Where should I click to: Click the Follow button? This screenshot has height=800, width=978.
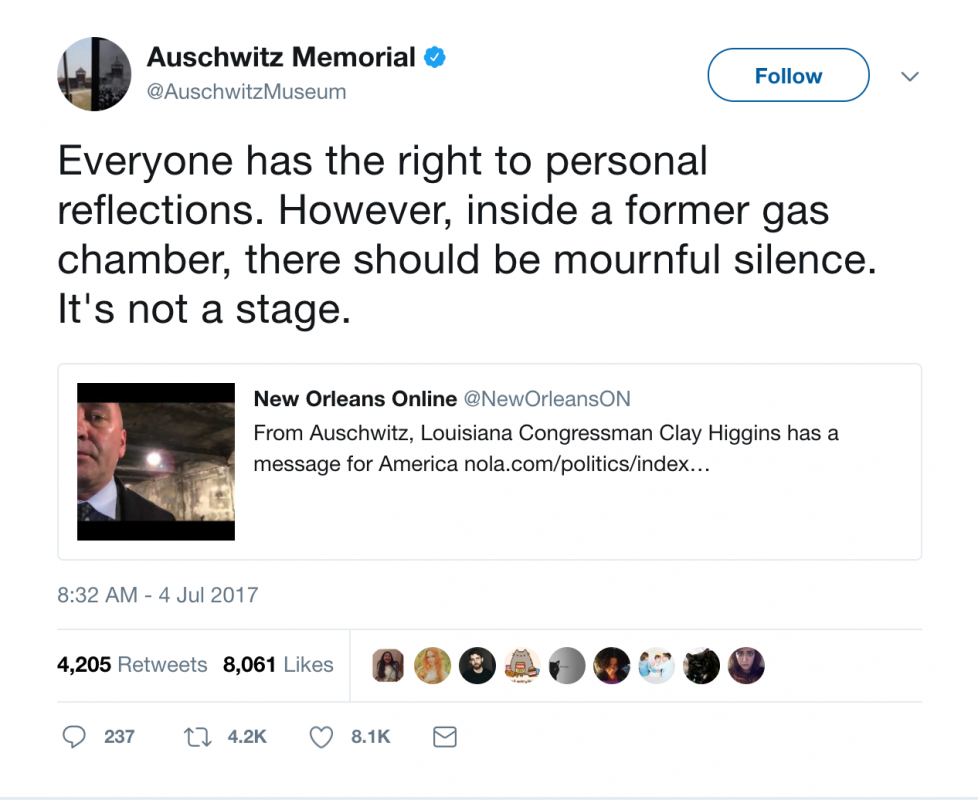tap(788, 75)
